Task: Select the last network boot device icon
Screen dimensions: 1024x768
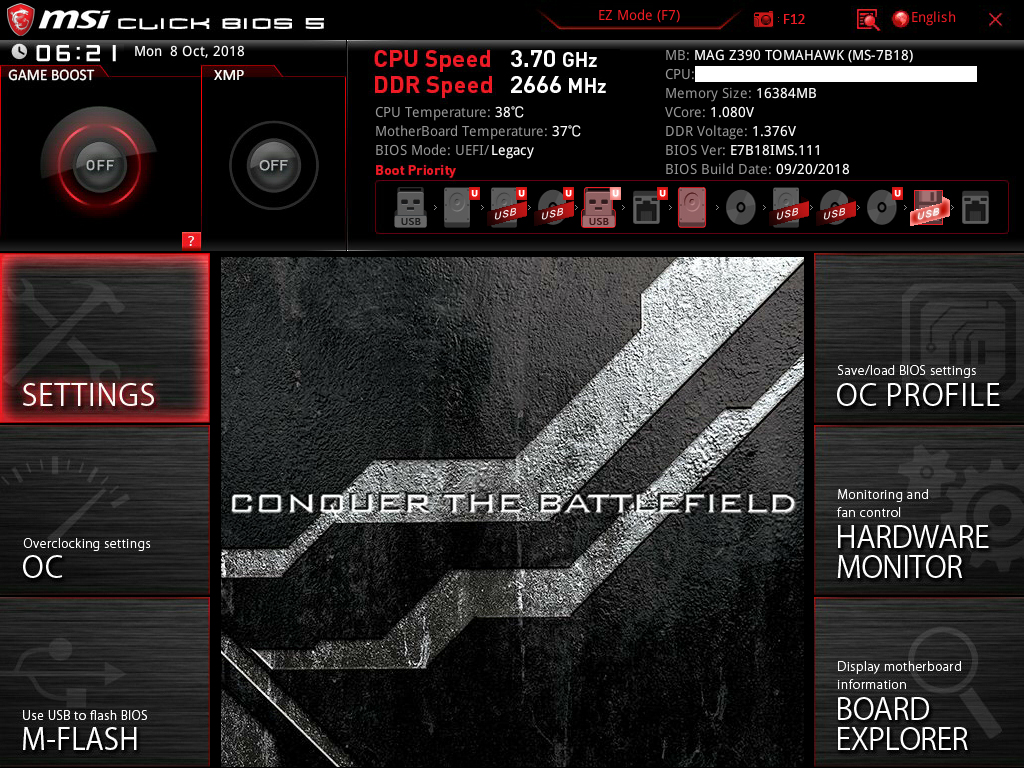Action: [x=975, y=208]
